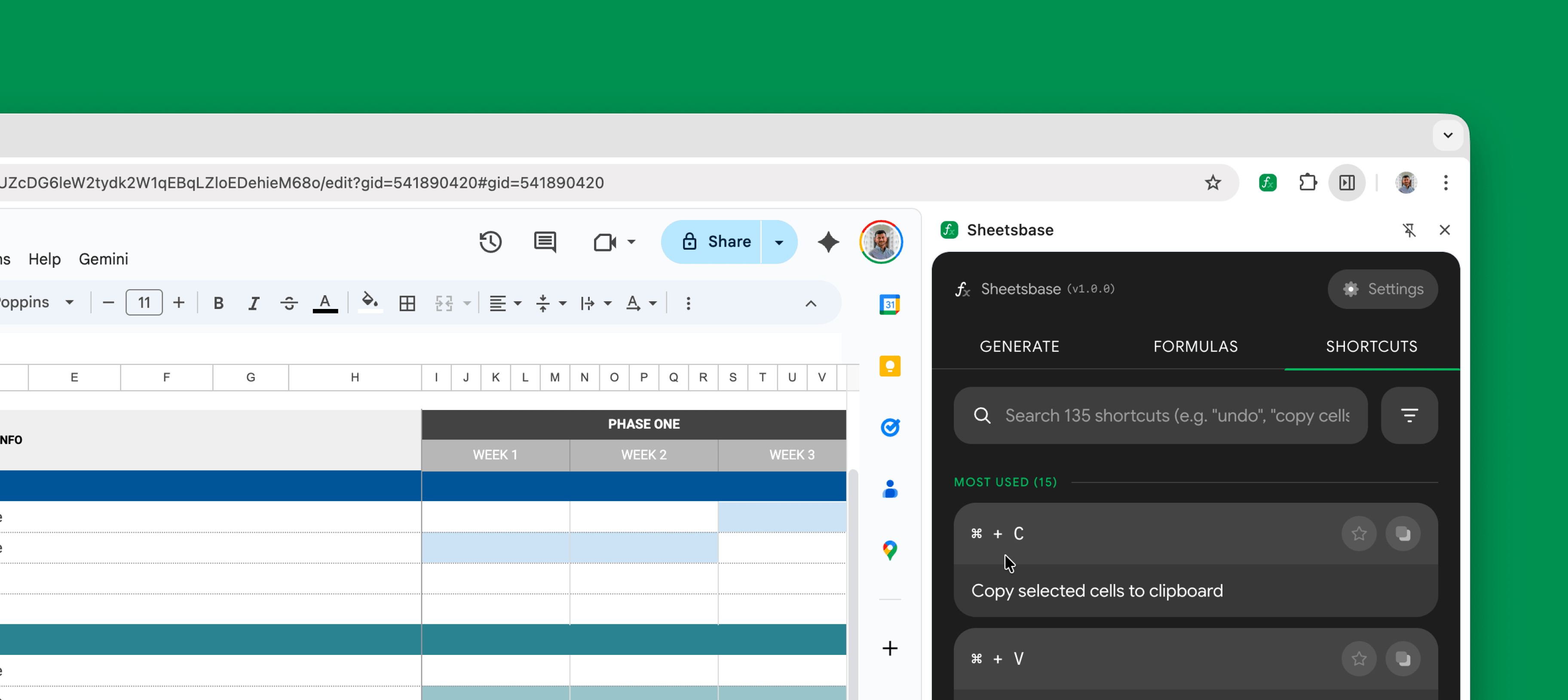The width and height of the screenshot is (1568, 700).
Task: Open Google Tasks from the sidebar
Action: click(889, 427)
